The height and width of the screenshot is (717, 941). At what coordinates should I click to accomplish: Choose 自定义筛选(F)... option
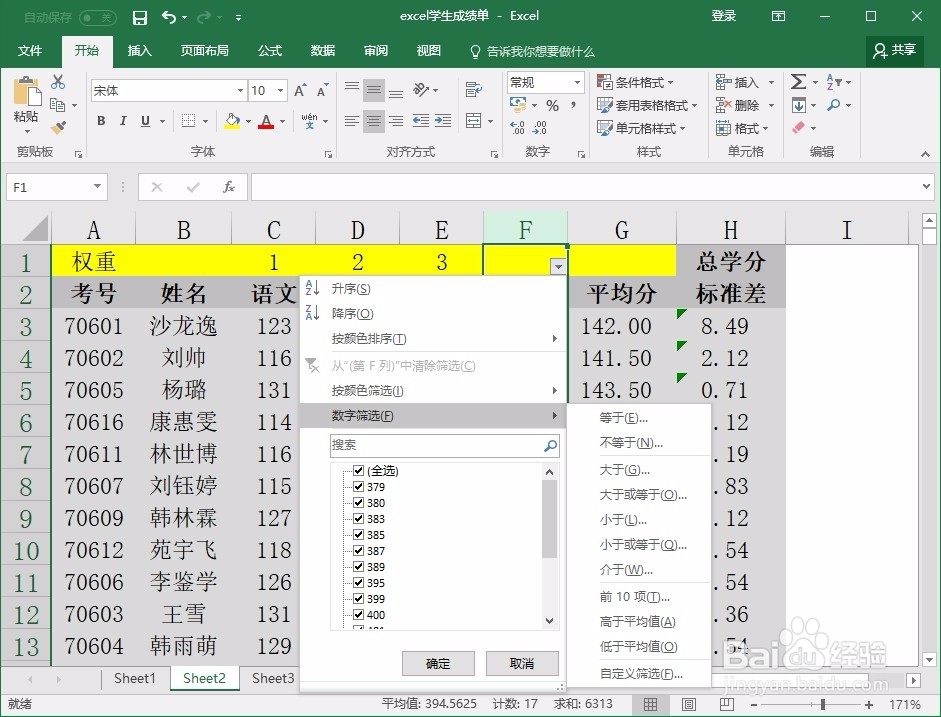[639, 673]
